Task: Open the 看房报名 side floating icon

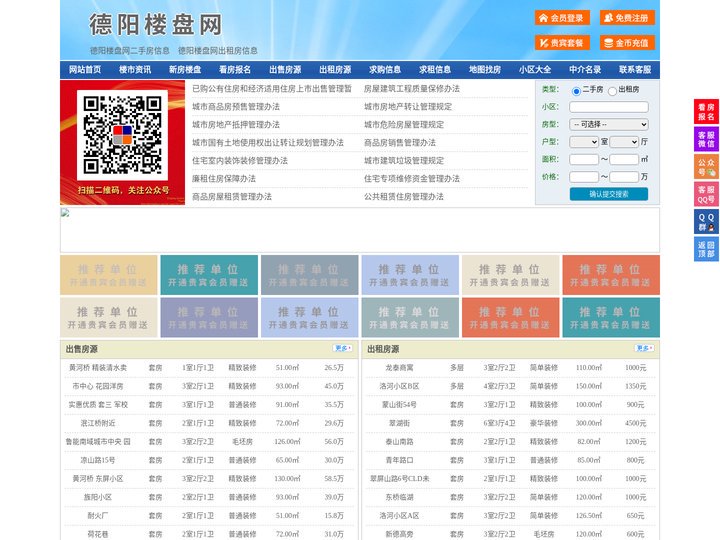Action: point(706,112)
